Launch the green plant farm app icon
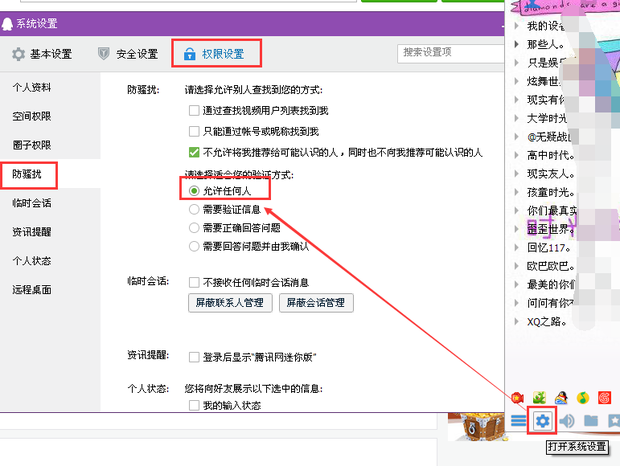620x466 pixels. (539, 398)
